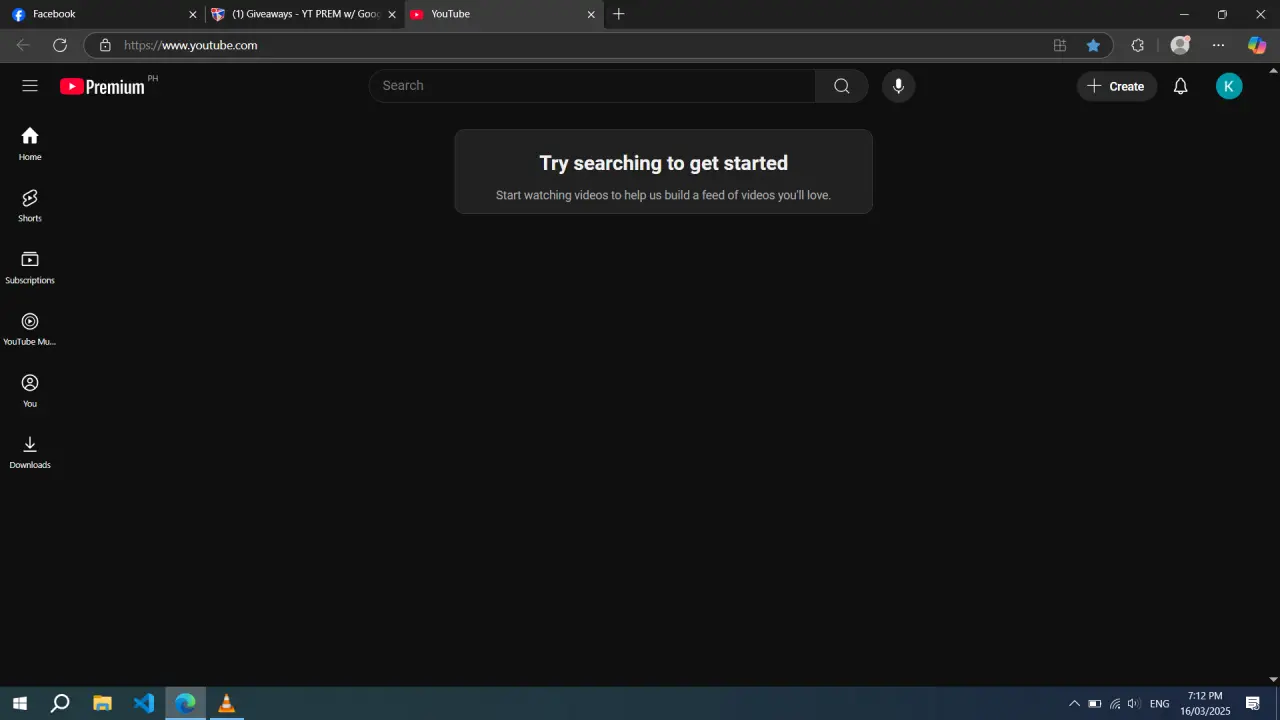Viewport: 1280px width, 720px height.
Task: Click the YouTube search input field
Action: [x=592, y=86]
